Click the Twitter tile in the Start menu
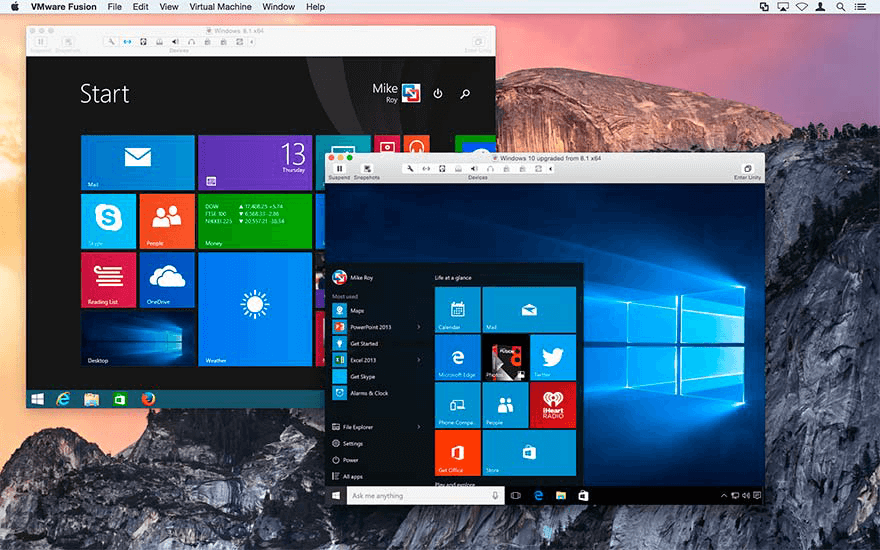The image size is (880, 550). 552,358
